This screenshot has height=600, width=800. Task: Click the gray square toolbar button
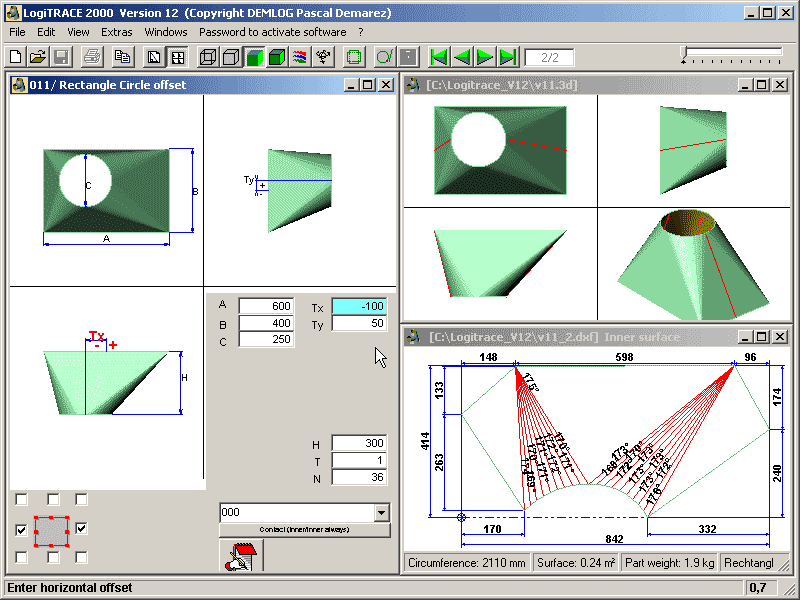click(408, 57)
